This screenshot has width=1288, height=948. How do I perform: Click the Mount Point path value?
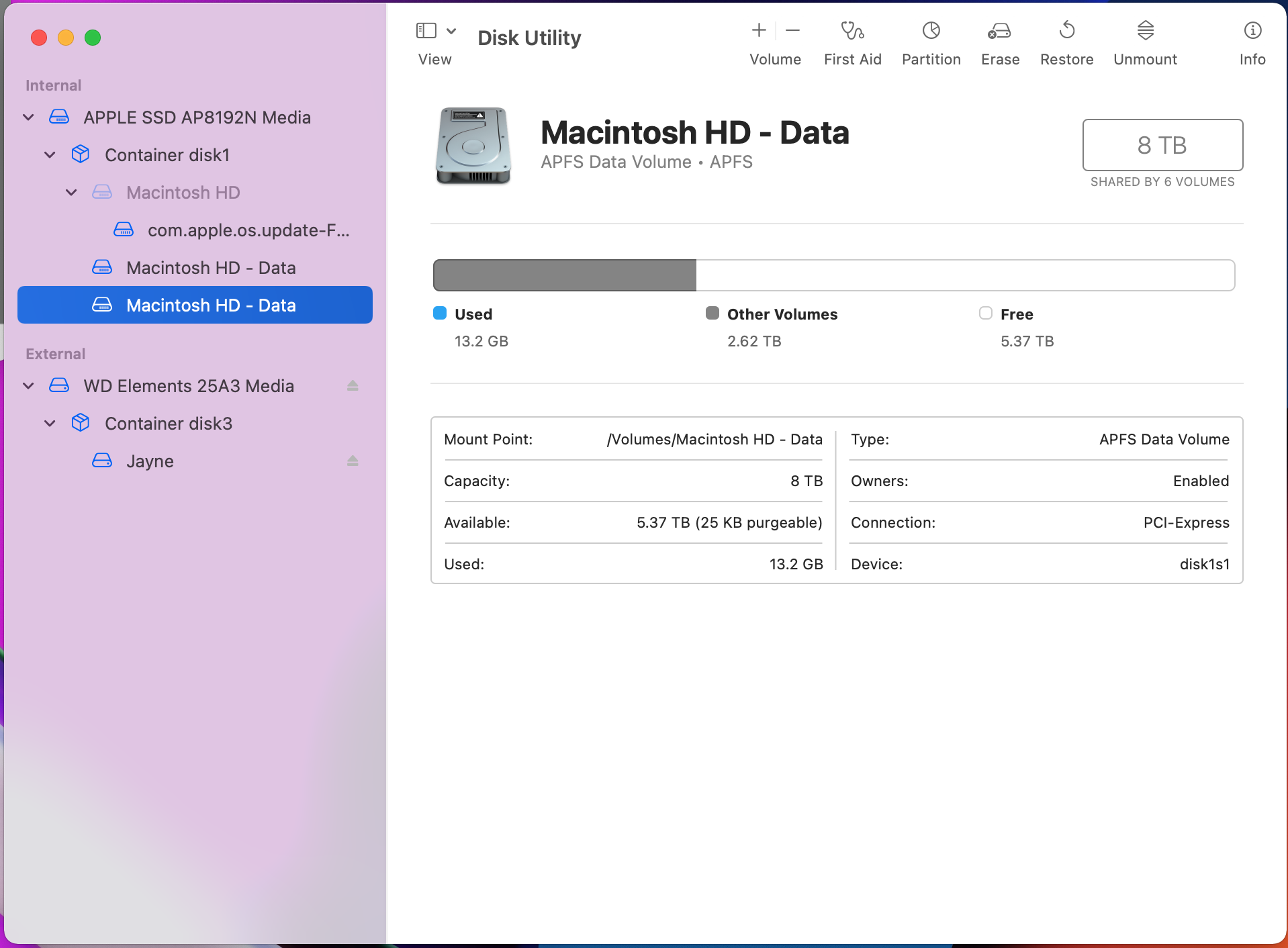(x=715, y=439)
